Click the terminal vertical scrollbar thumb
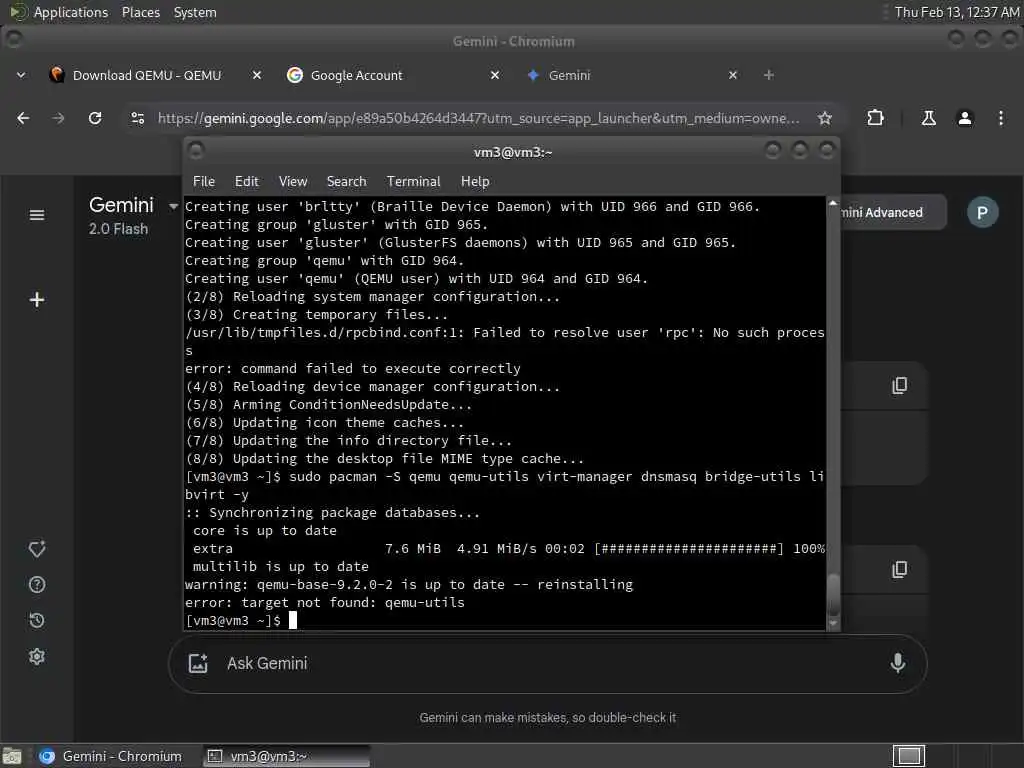1024x768 pixels. coord(833,594)
